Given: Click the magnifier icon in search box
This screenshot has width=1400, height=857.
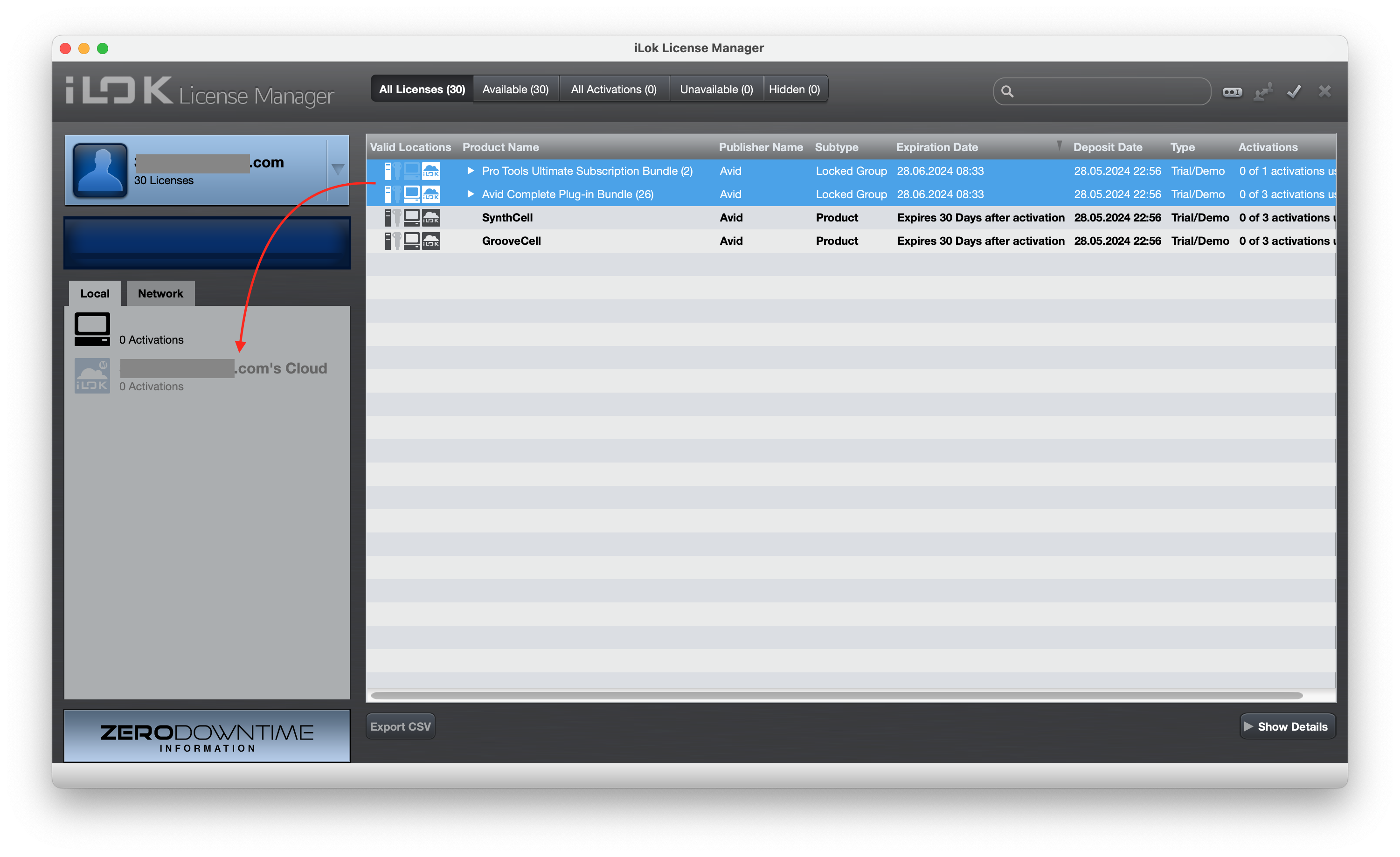Looking at the screenshot, I should 1007,91.
